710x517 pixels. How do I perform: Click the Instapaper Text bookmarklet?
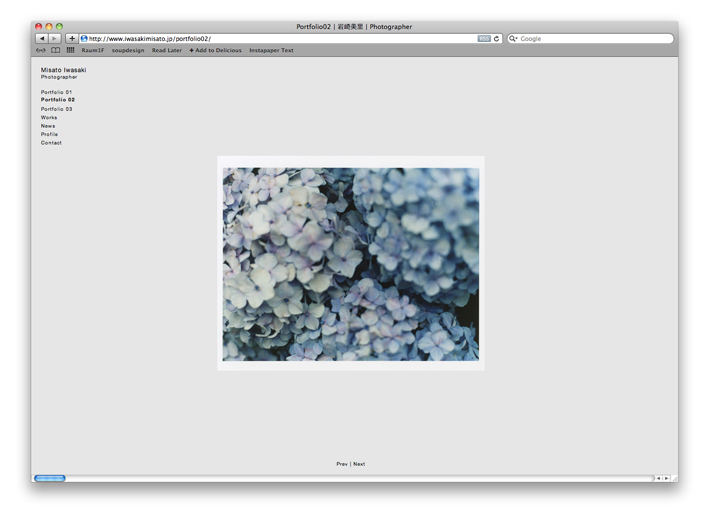pos(271,50)
